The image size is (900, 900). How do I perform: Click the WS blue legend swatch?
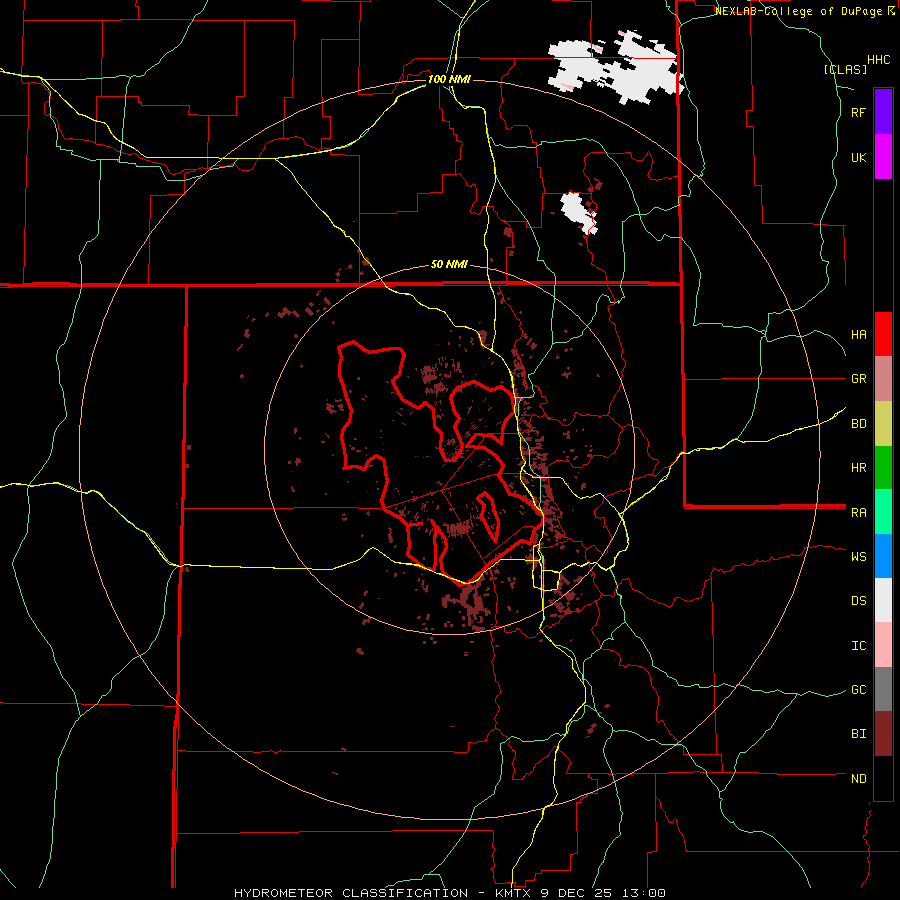pyautogui.click(x=883, y=556)
